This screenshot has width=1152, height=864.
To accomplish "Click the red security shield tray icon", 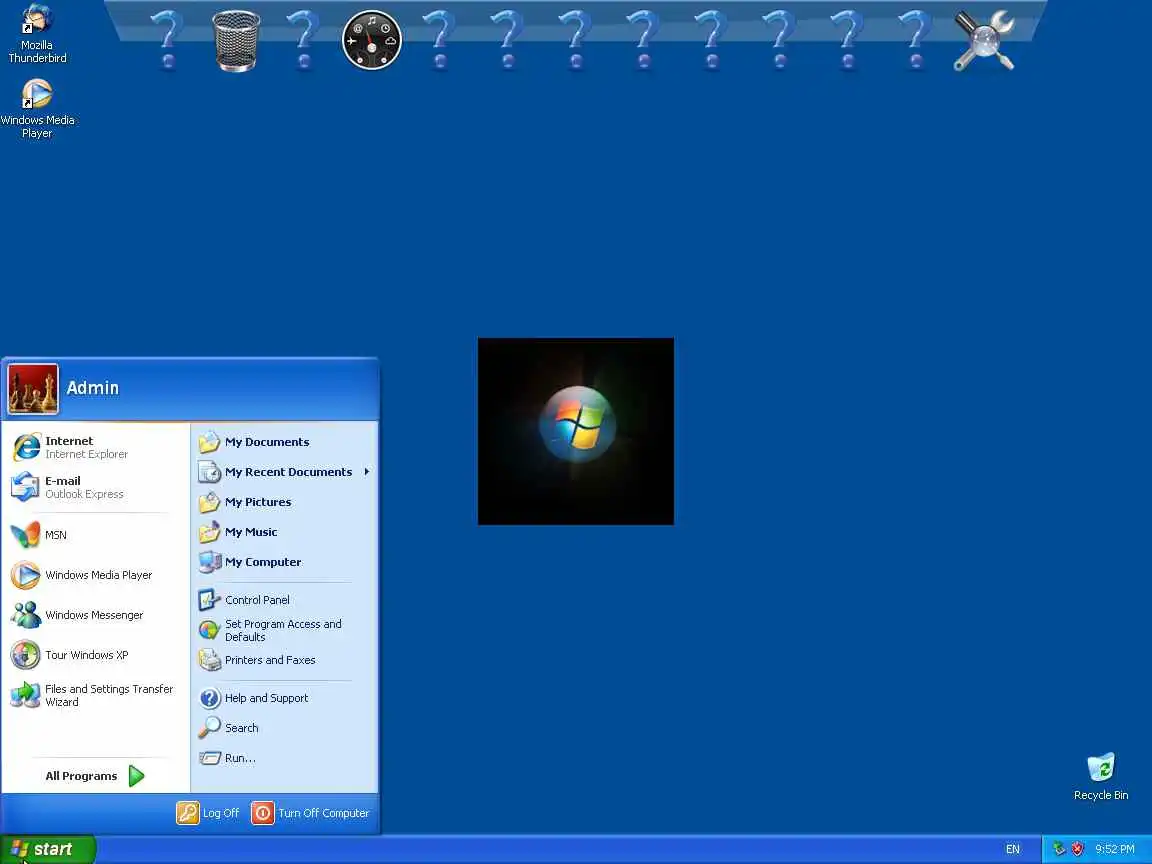I will click(1077, 849).
